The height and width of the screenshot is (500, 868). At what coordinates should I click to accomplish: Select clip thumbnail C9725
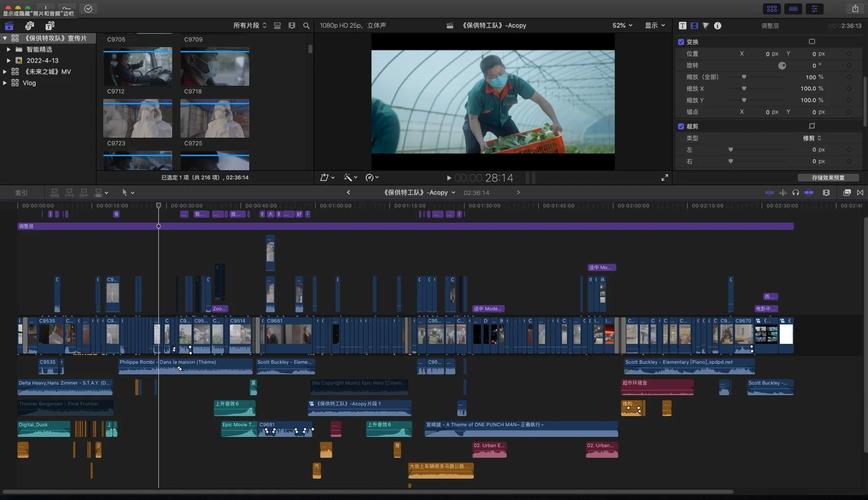pos(215,118)
